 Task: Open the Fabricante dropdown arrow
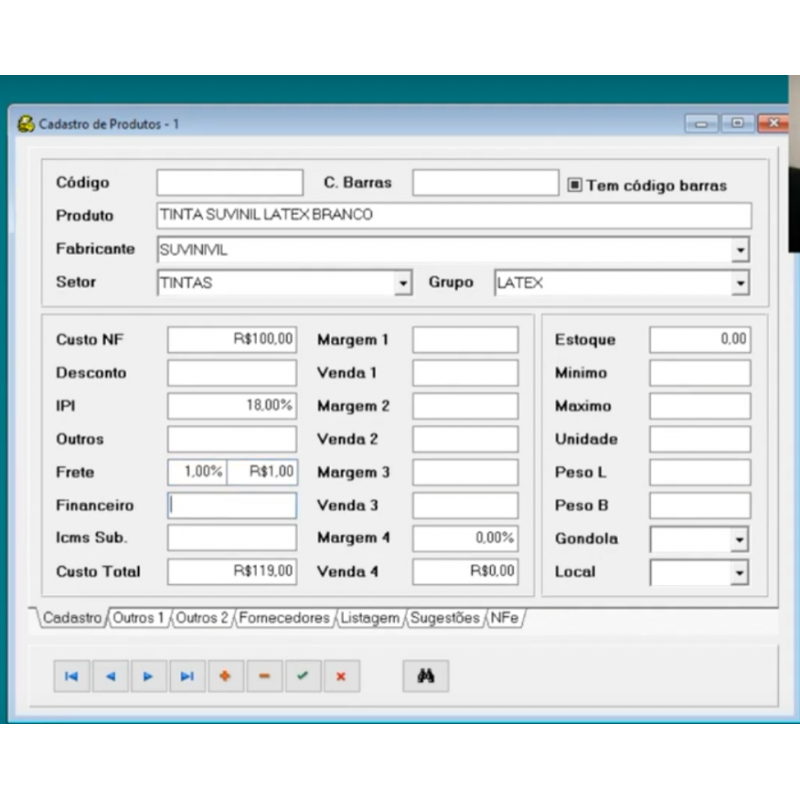(x=740, y=249)
